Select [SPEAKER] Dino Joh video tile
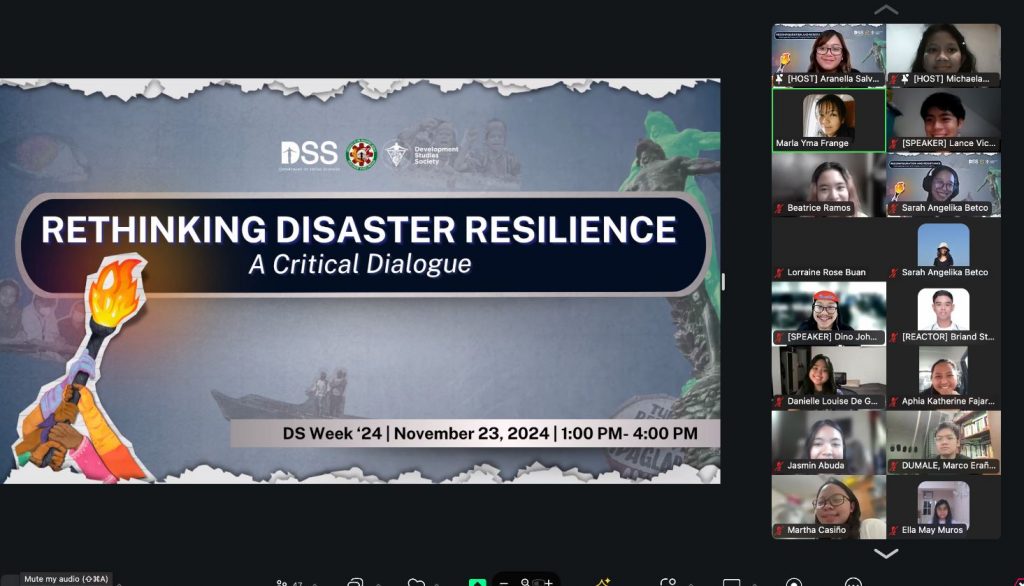This screenshot has height=586, width=1024. point(829,314)
